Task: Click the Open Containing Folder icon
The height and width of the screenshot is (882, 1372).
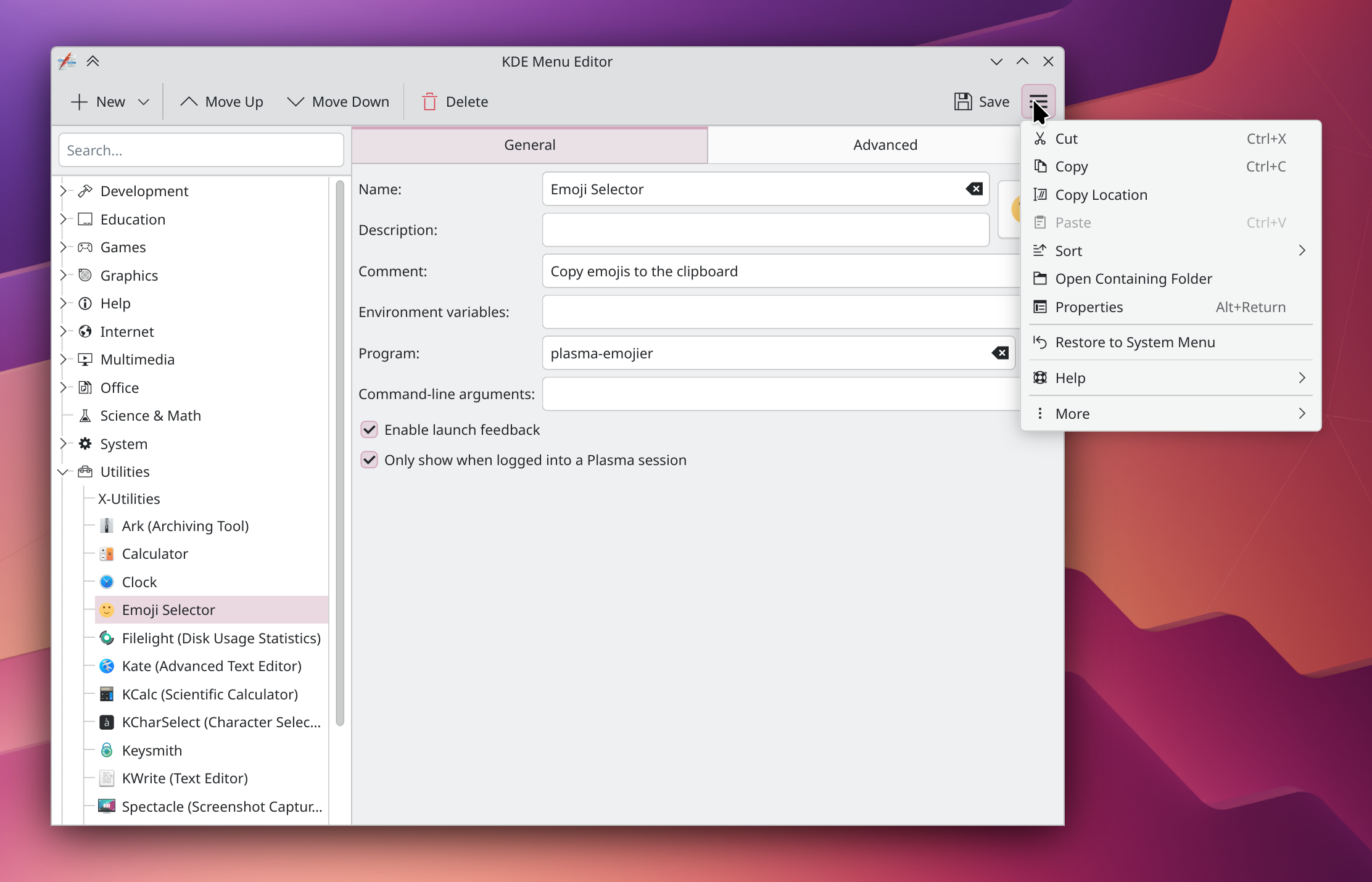Action: point(1040,279)
